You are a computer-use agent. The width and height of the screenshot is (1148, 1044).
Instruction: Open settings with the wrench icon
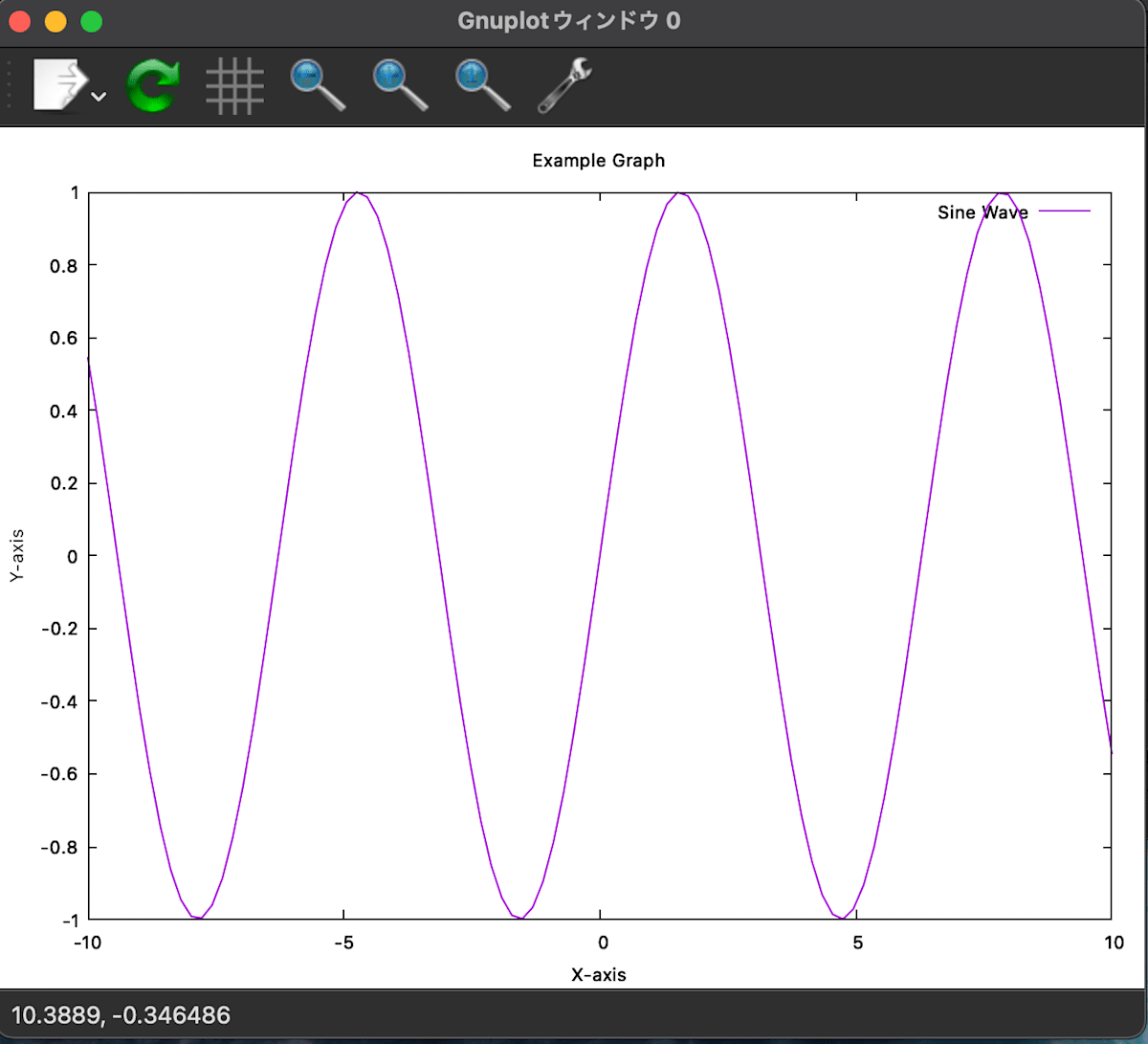click(x=565, y=86)
